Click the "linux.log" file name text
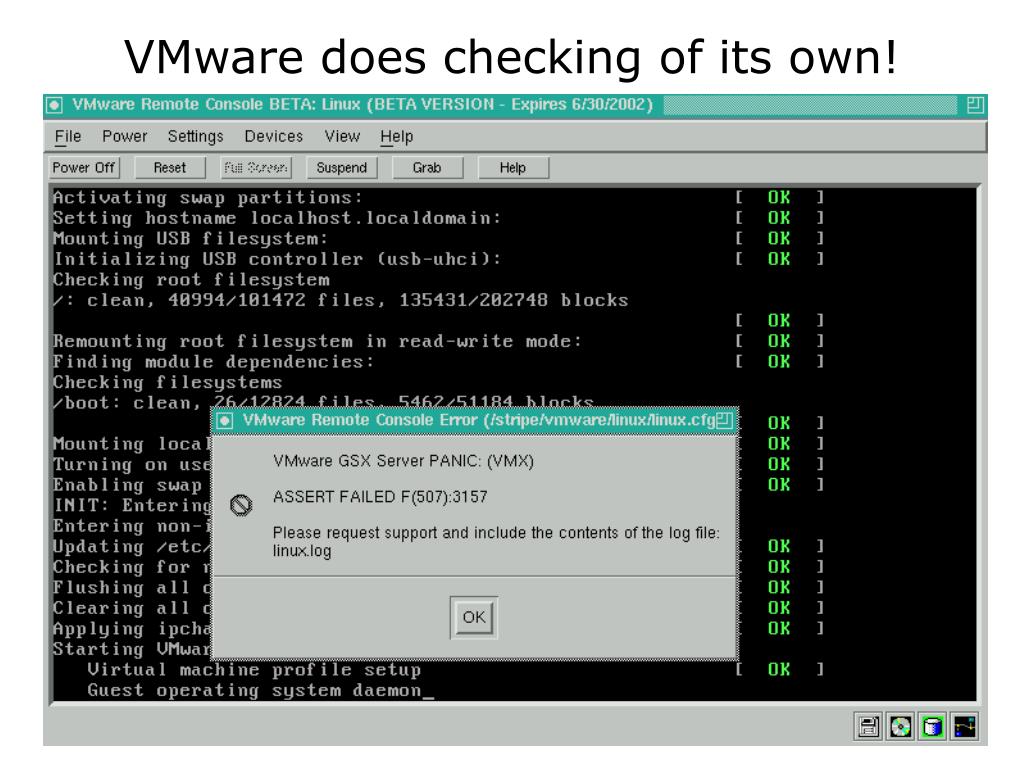 302,551
